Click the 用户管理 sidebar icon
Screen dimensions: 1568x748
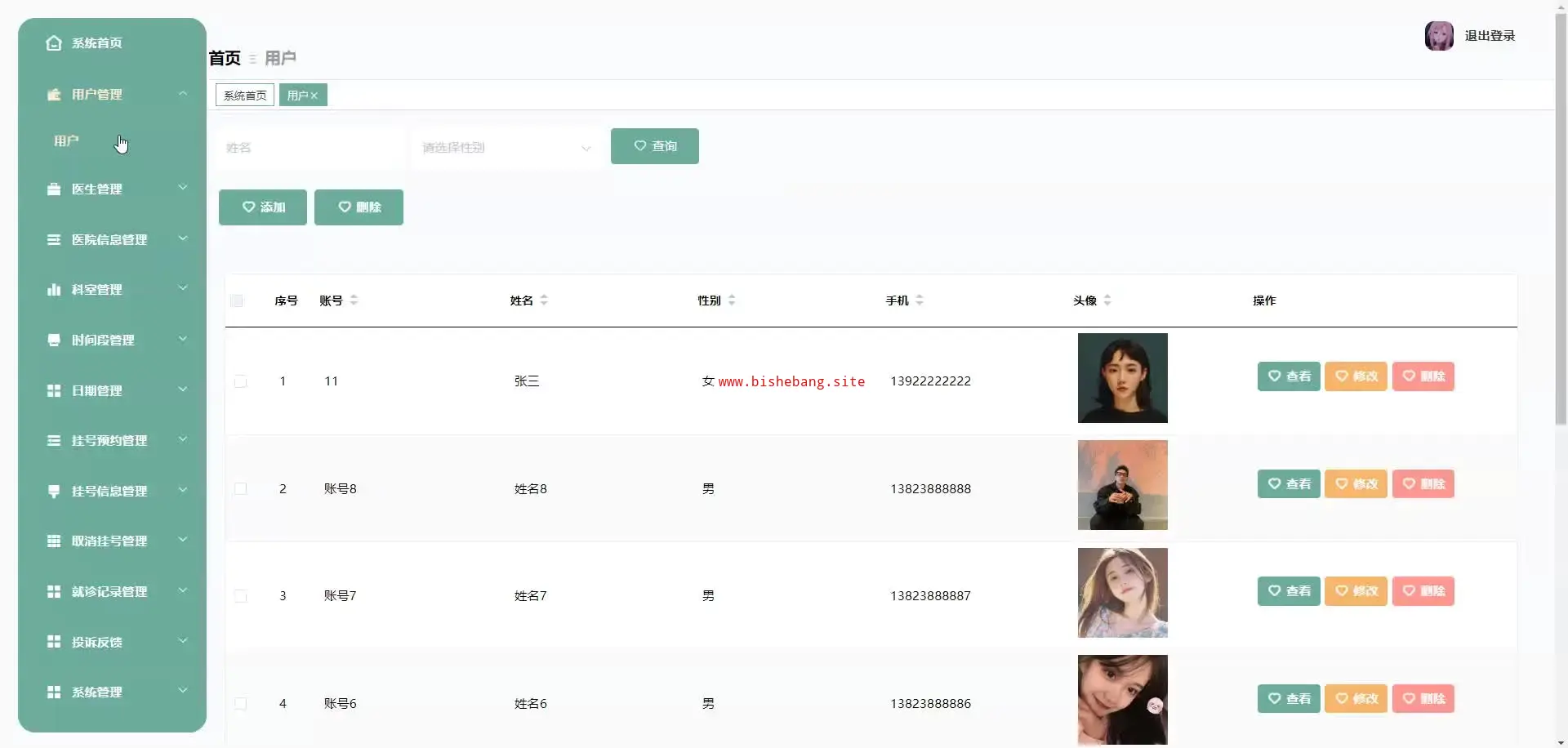click(x=54, y=95)
